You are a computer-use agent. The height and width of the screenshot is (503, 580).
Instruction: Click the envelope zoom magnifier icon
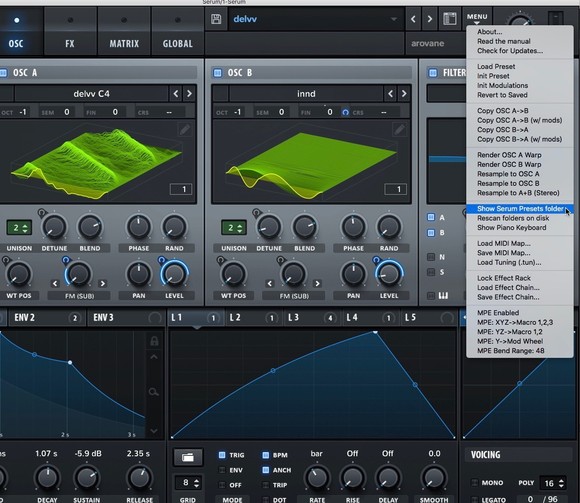click(x=153, y=392)
